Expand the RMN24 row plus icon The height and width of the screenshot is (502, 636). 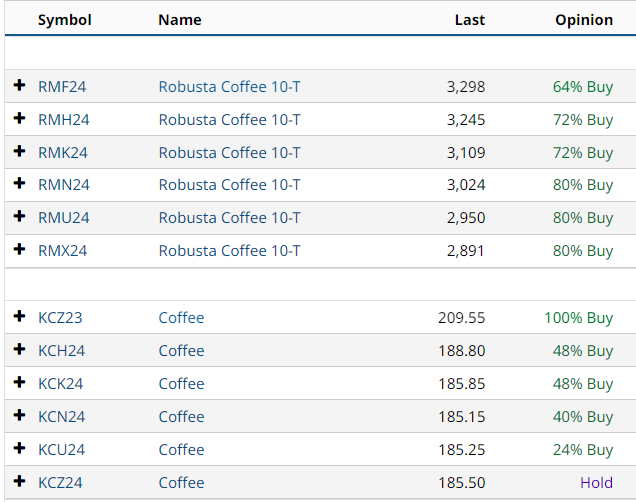19,185
